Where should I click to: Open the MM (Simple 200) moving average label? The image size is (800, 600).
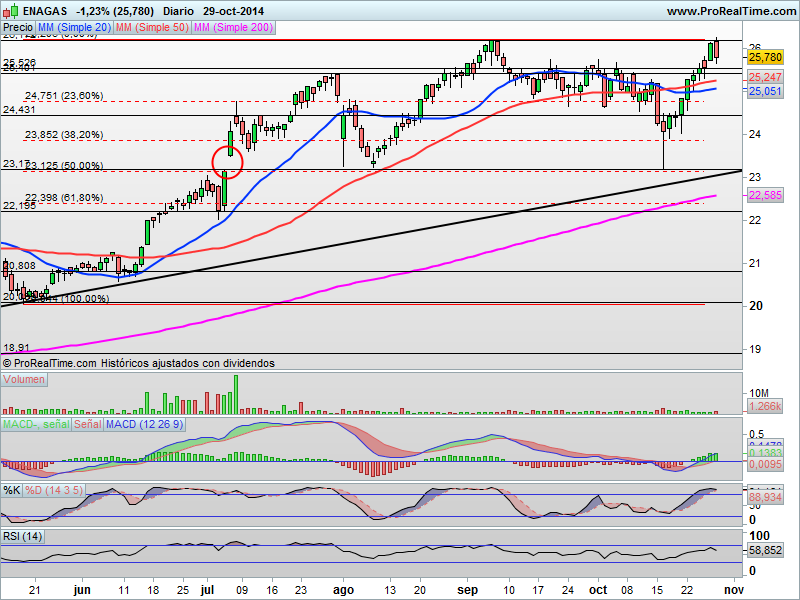pos(234,28)
